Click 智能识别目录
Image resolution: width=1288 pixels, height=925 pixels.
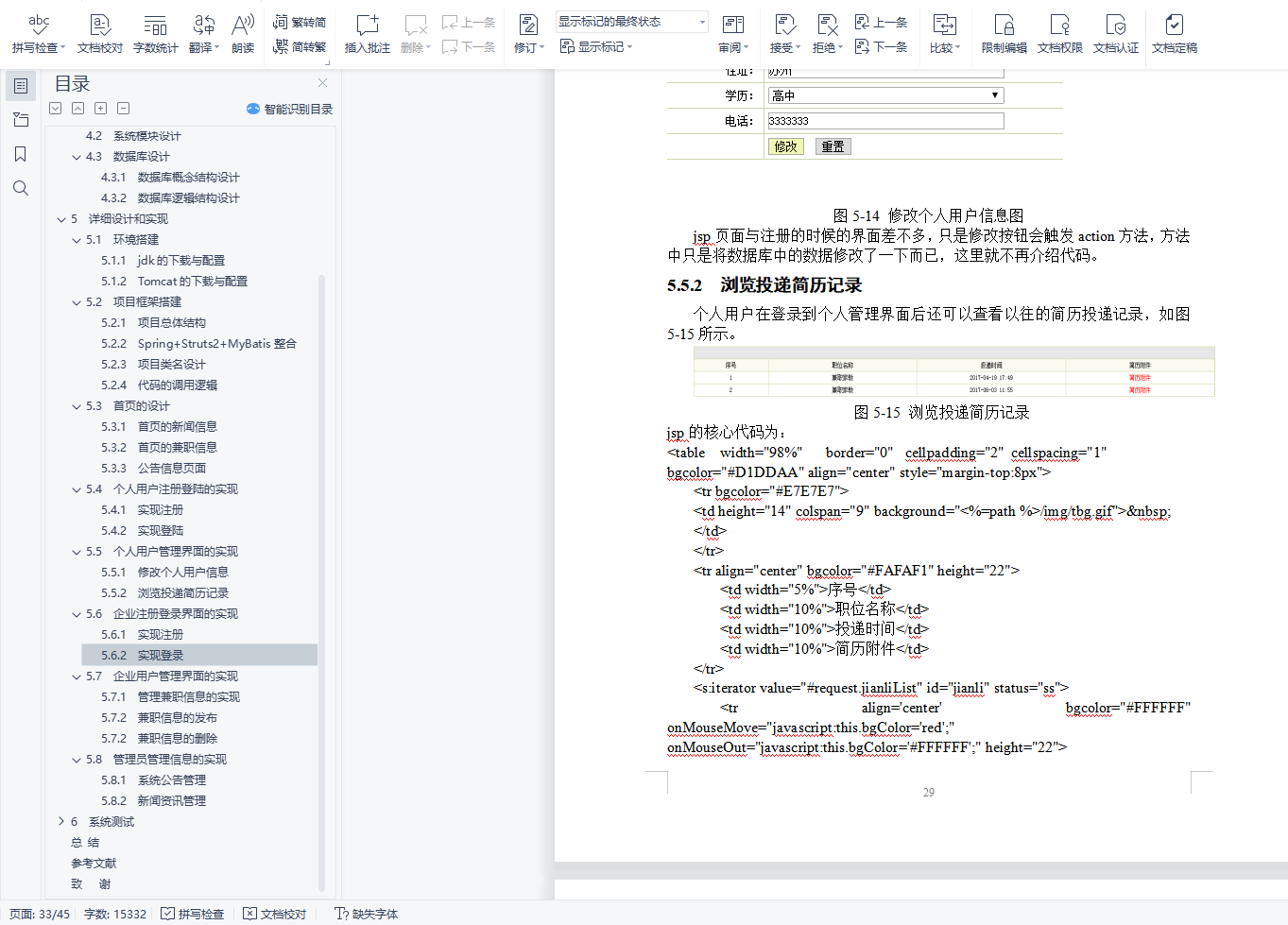[x=290, y=109]
